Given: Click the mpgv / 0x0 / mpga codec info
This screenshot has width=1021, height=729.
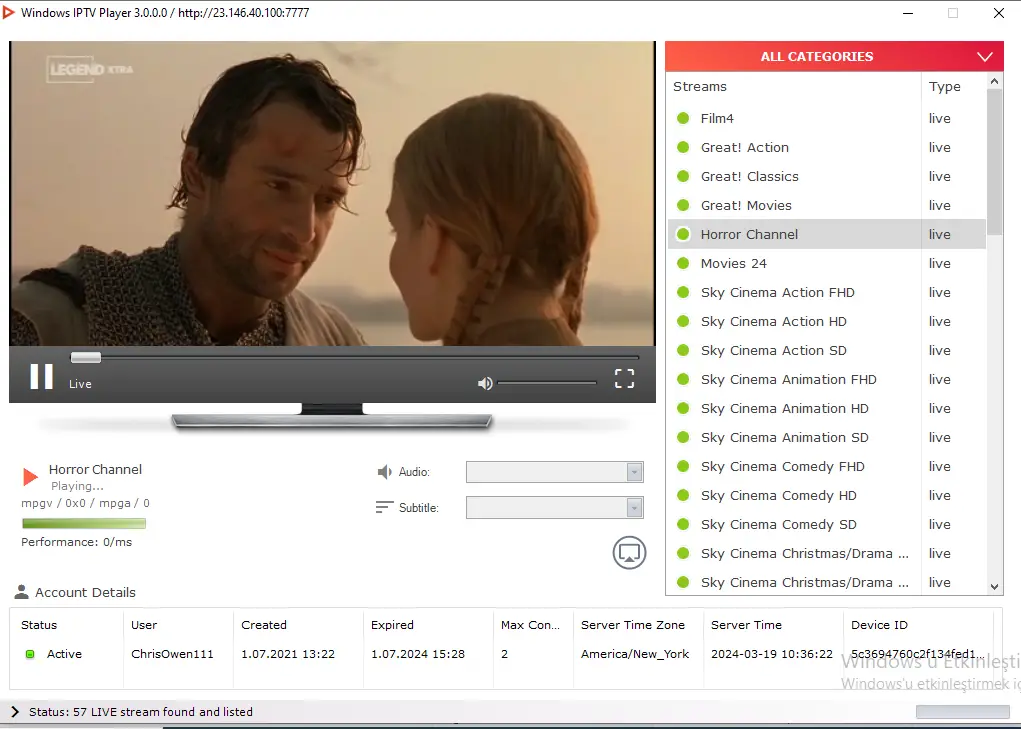Looking at the screenshot, I should click(85, 503).
